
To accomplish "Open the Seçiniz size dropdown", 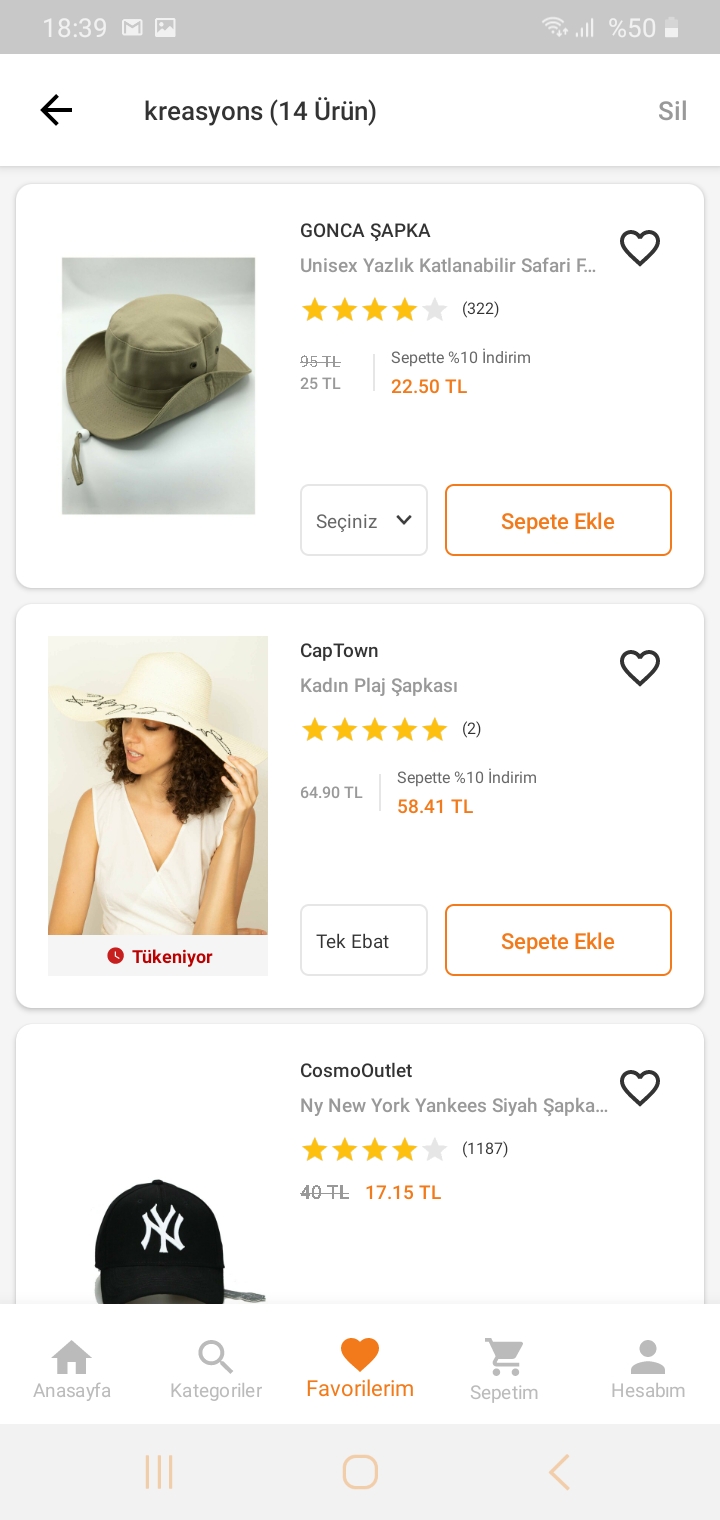I will tap(364, 520).
